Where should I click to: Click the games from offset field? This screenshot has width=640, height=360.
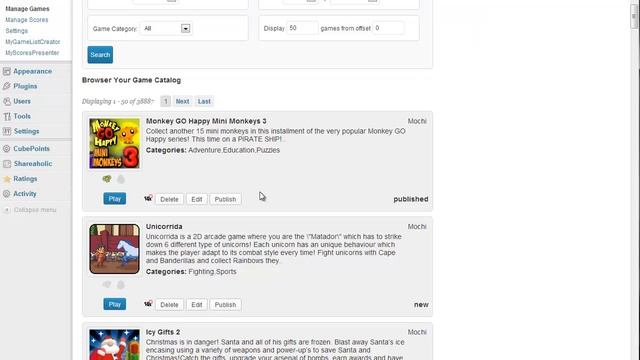[389, 28]
